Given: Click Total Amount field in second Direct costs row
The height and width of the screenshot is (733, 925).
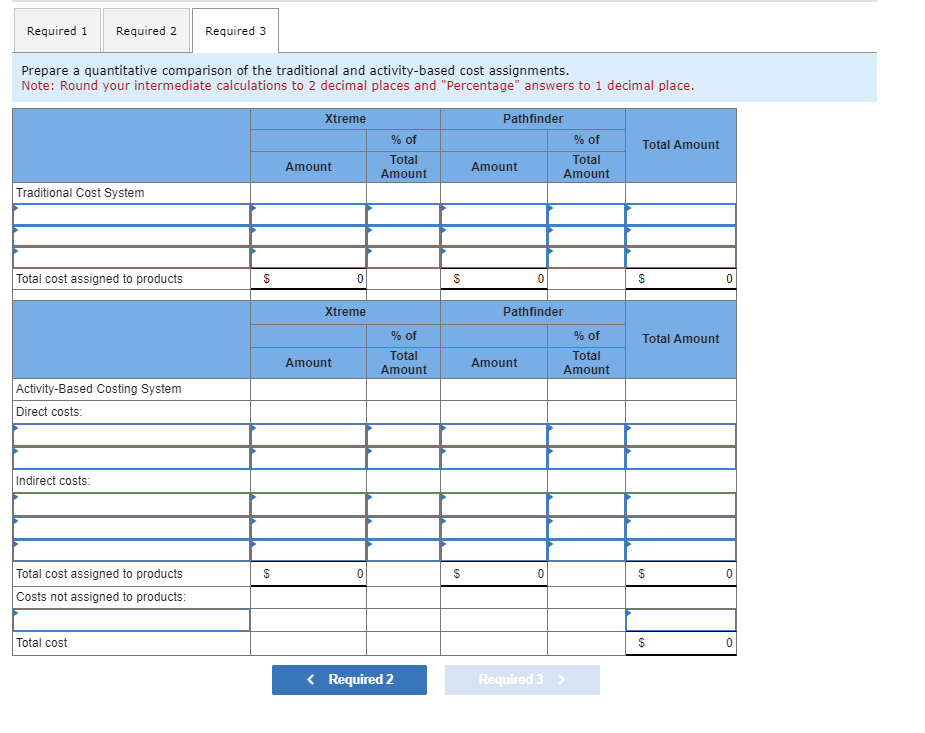Looking at the screenshot, I should click(x=681, y=458).
